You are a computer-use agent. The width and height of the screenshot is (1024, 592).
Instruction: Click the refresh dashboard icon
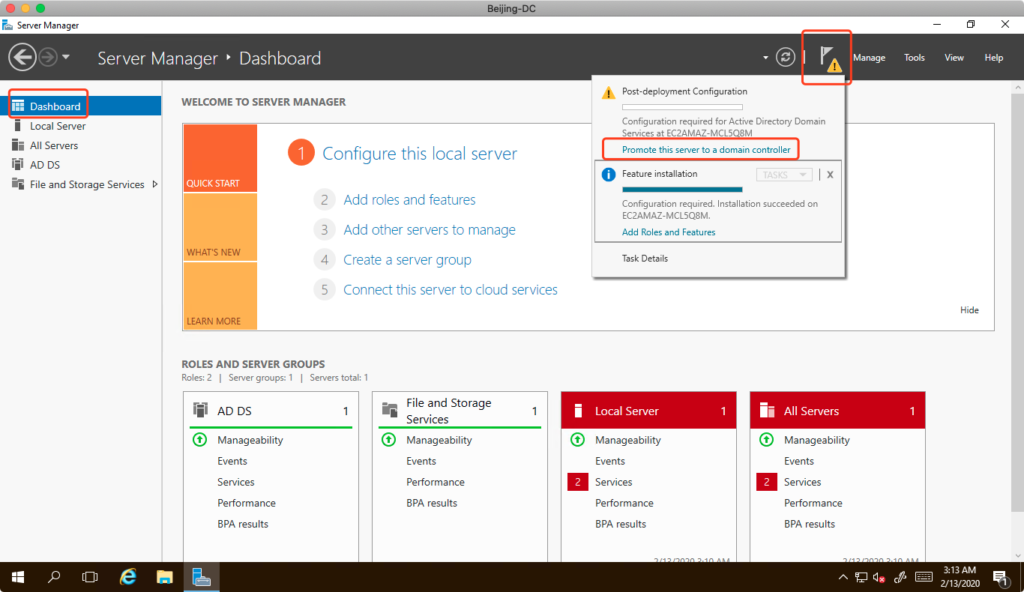pos(785,57)
